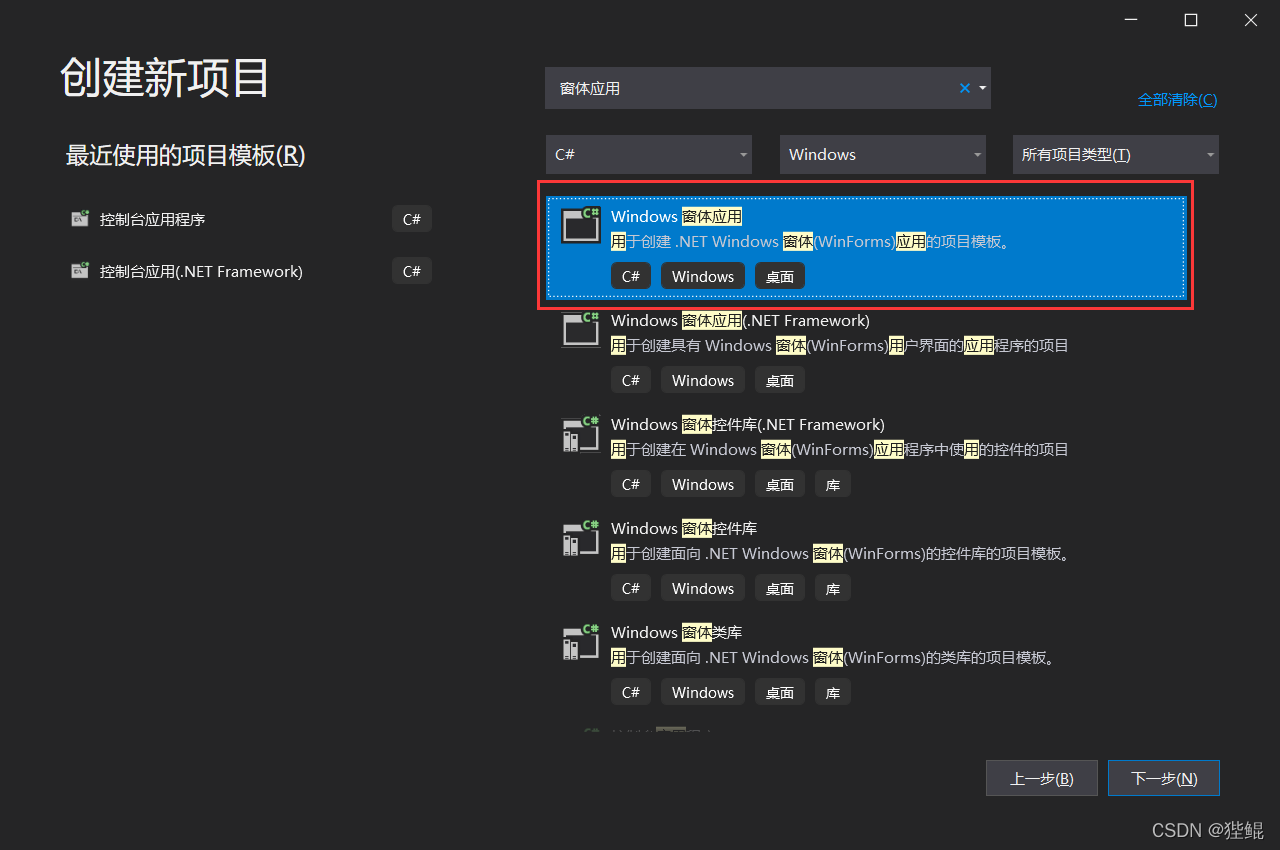Click the 桌面 tag on Windows 窗体应用
This screenshot has width=1280, height=850.
[x=779, y=275]
